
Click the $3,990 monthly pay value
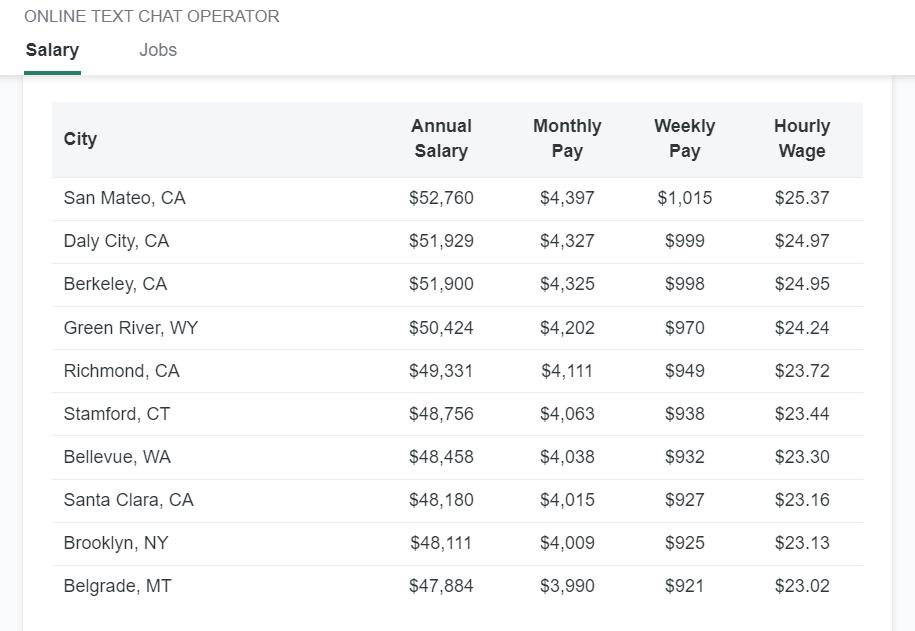[x=567, y=586]
